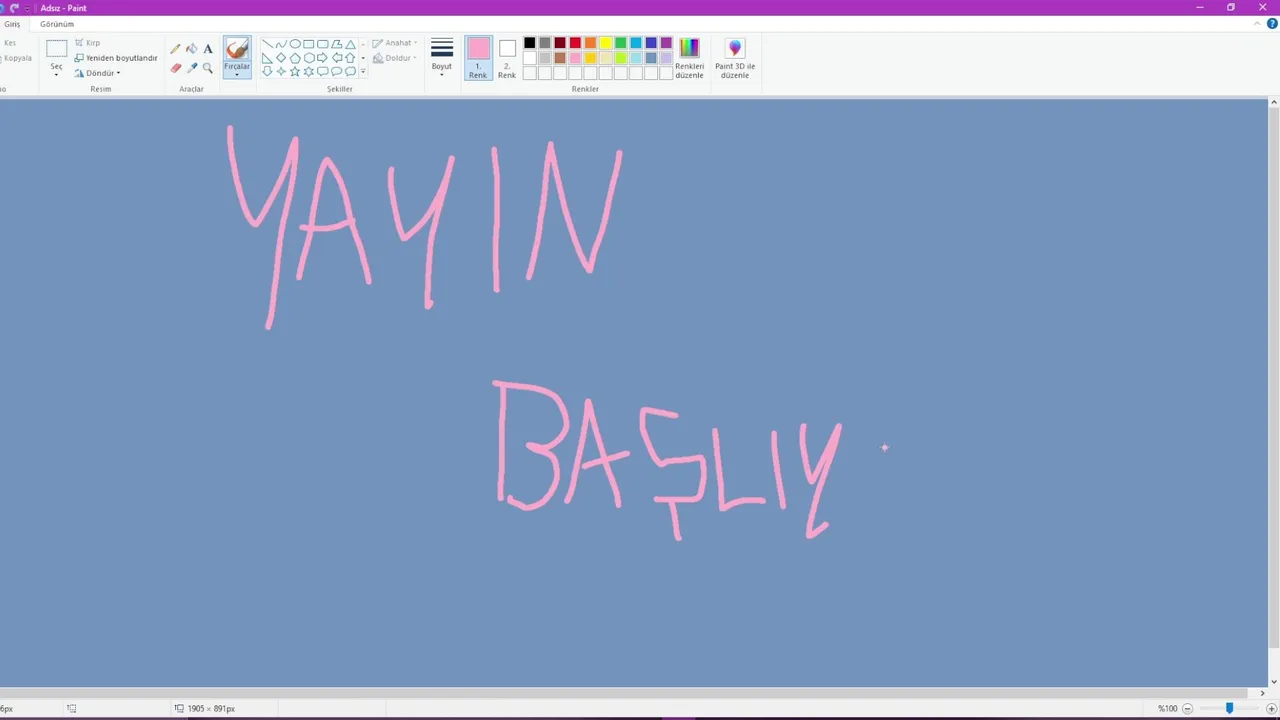Switch to the Giriş tab
Screen dimensions: 1280x720
point(12,24)
